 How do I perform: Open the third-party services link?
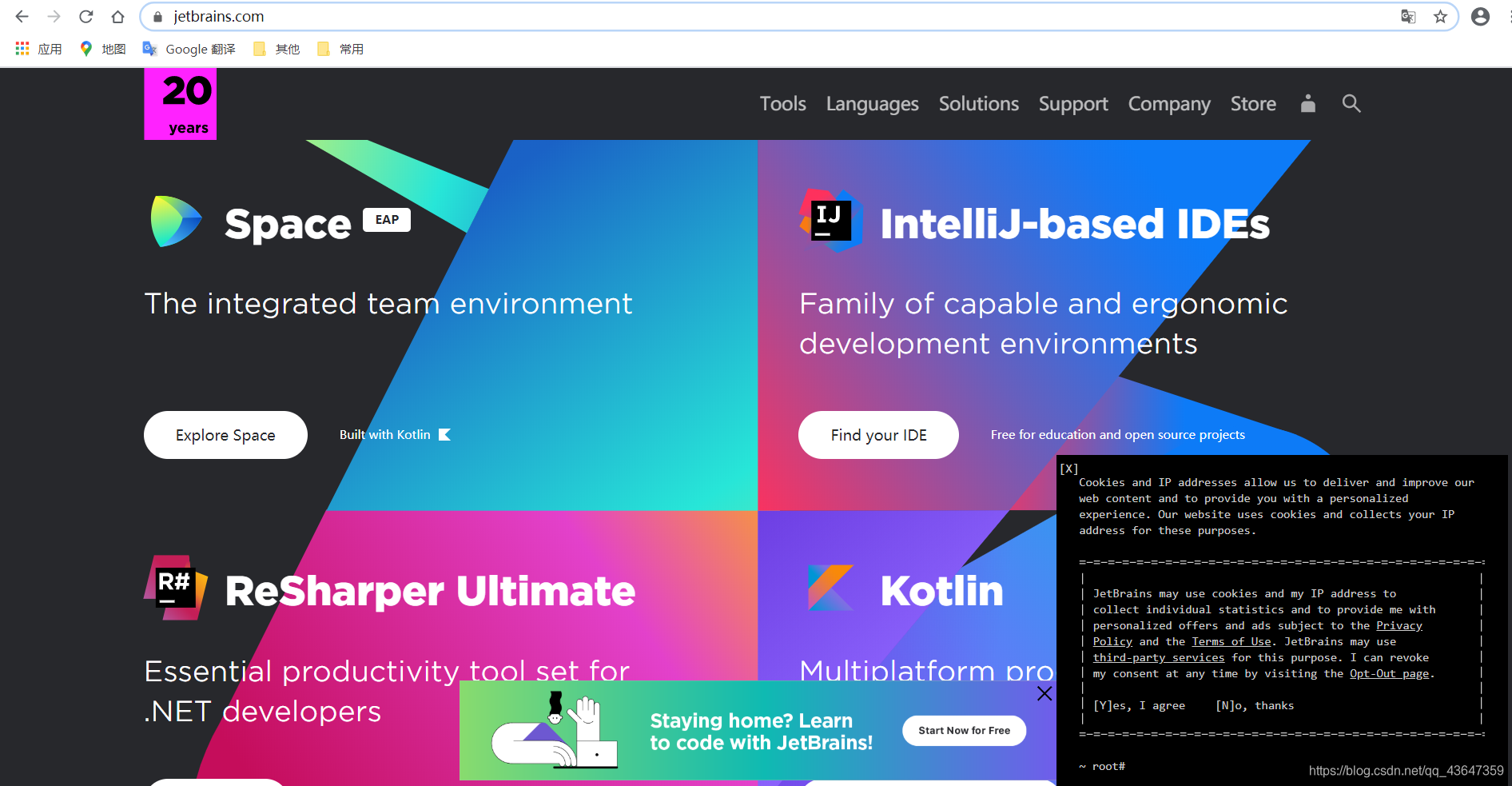(x=1158, y=657)
